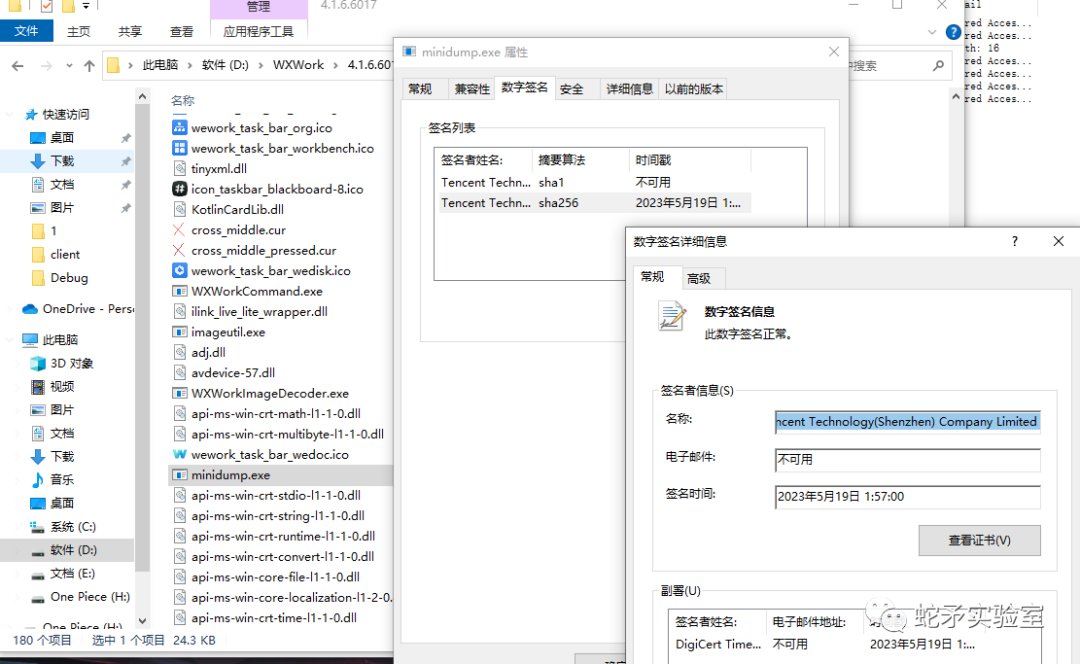
Task: Select WXWork in the address breadcrumb
Action: coord(298,65)
